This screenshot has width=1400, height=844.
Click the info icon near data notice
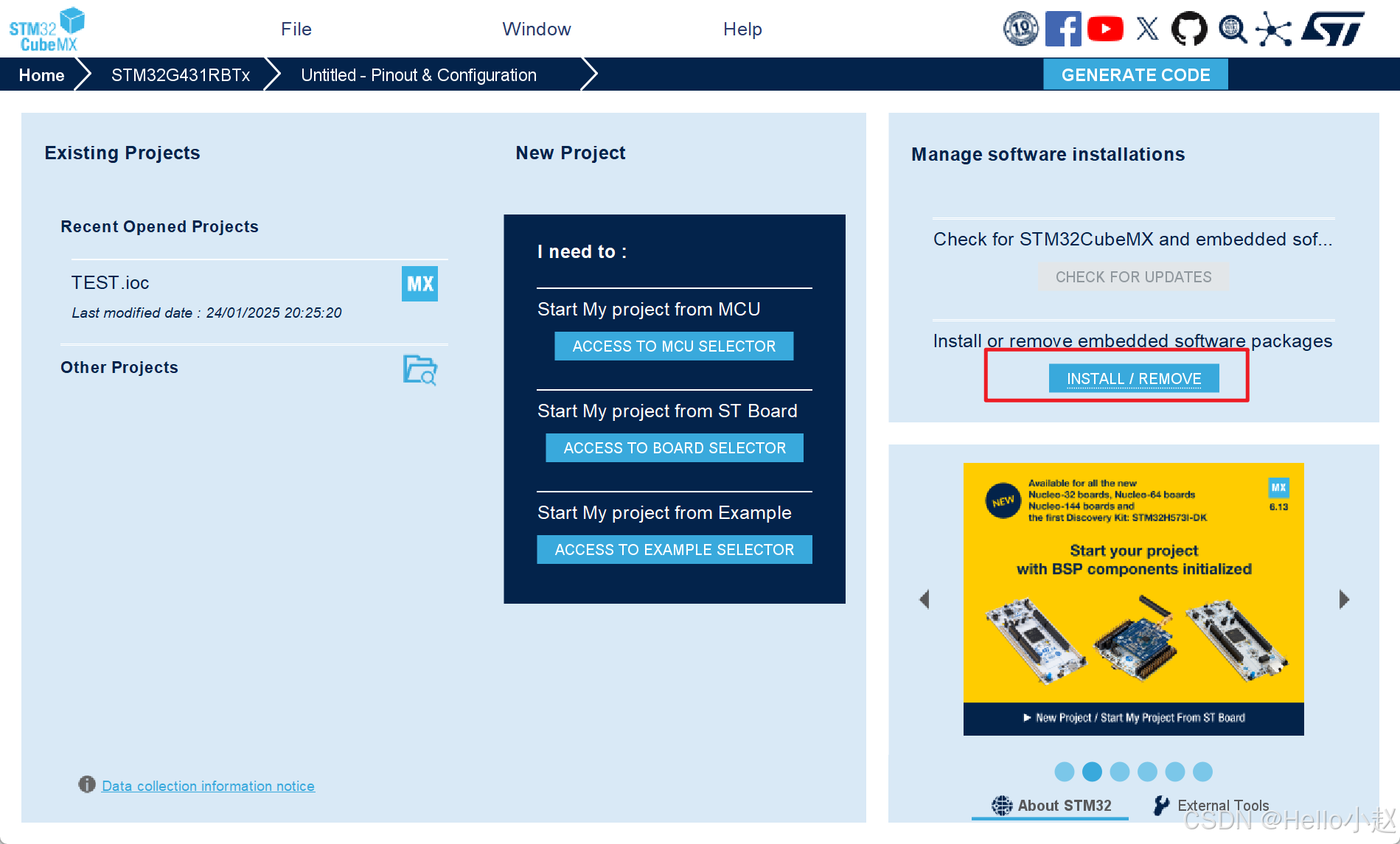click(x=87, y=784)
